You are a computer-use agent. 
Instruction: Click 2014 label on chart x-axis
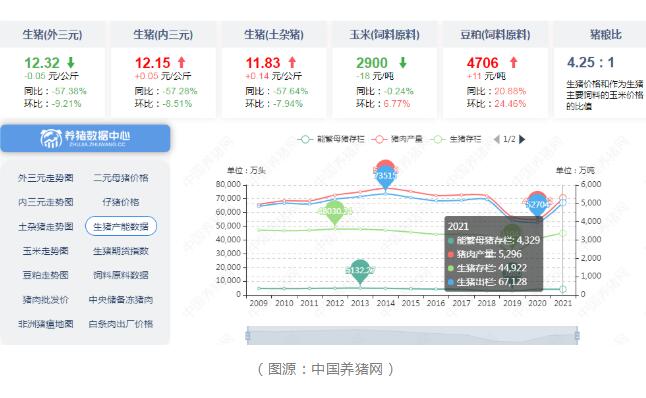(386, 303)
